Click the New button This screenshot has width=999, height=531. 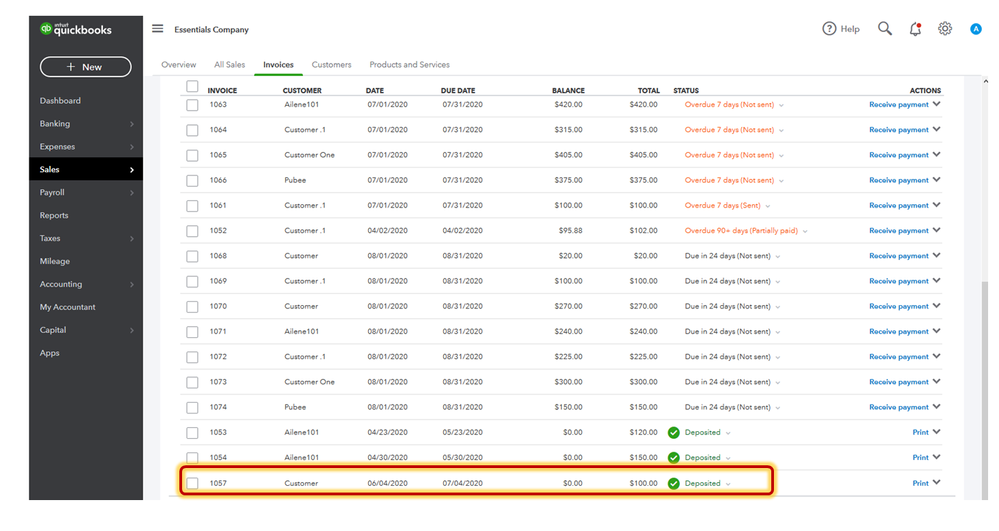pyautogui.click(x=85, y=67)
